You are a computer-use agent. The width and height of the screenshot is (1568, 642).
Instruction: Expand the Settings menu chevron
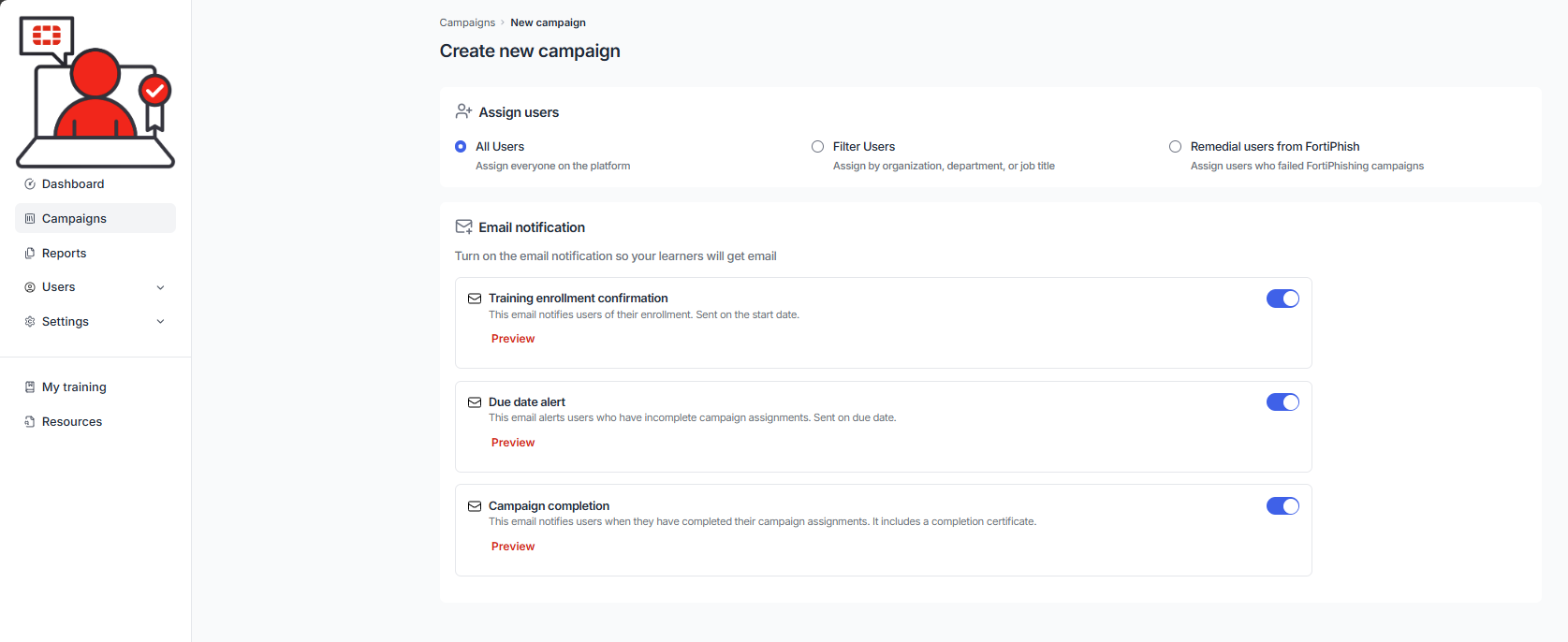(160, 321)
